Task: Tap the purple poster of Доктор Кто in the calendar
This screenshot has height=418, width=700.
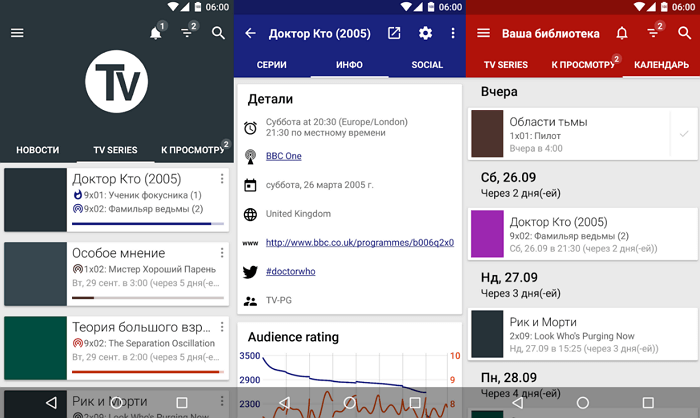Action: click(487, 234)
